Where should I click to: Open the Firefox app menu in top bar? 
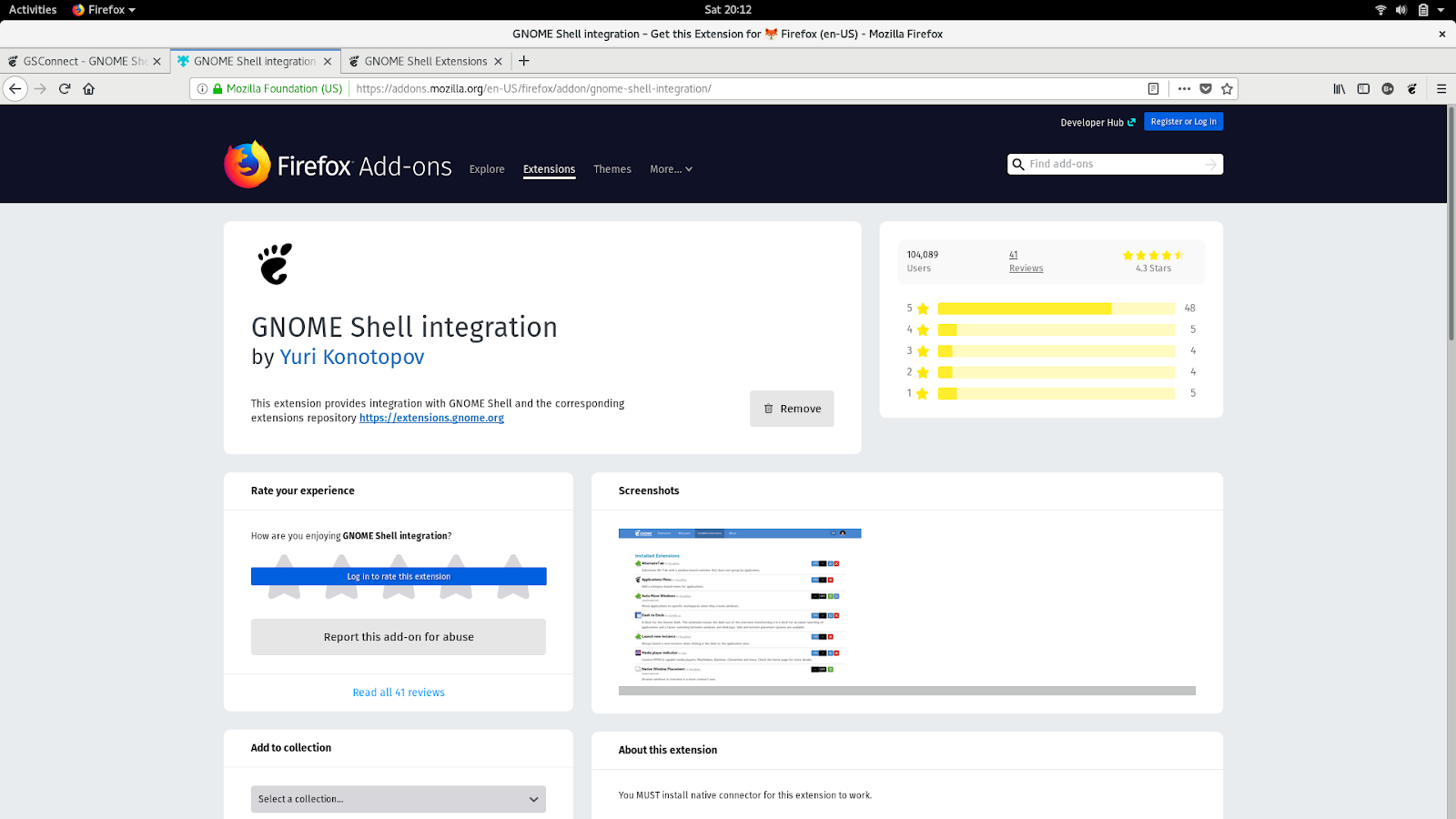point(104,10)
